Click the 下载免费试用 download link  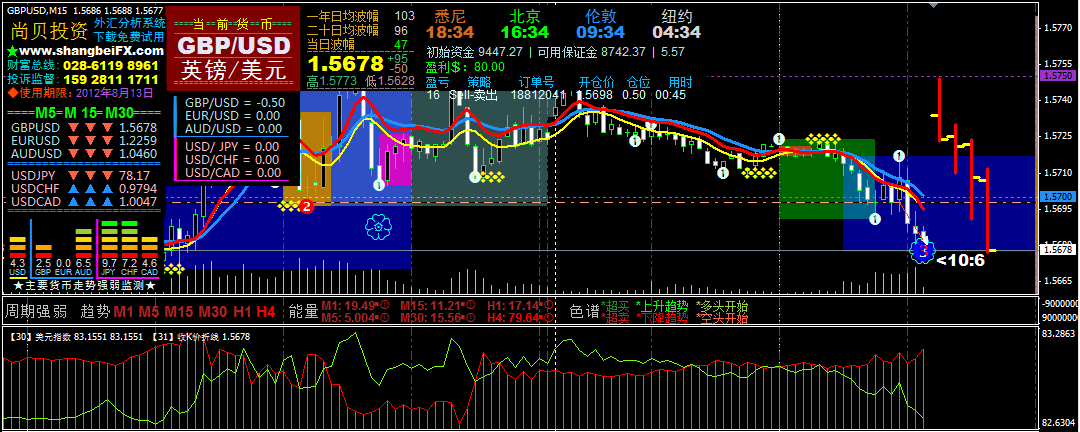[130, 35]
